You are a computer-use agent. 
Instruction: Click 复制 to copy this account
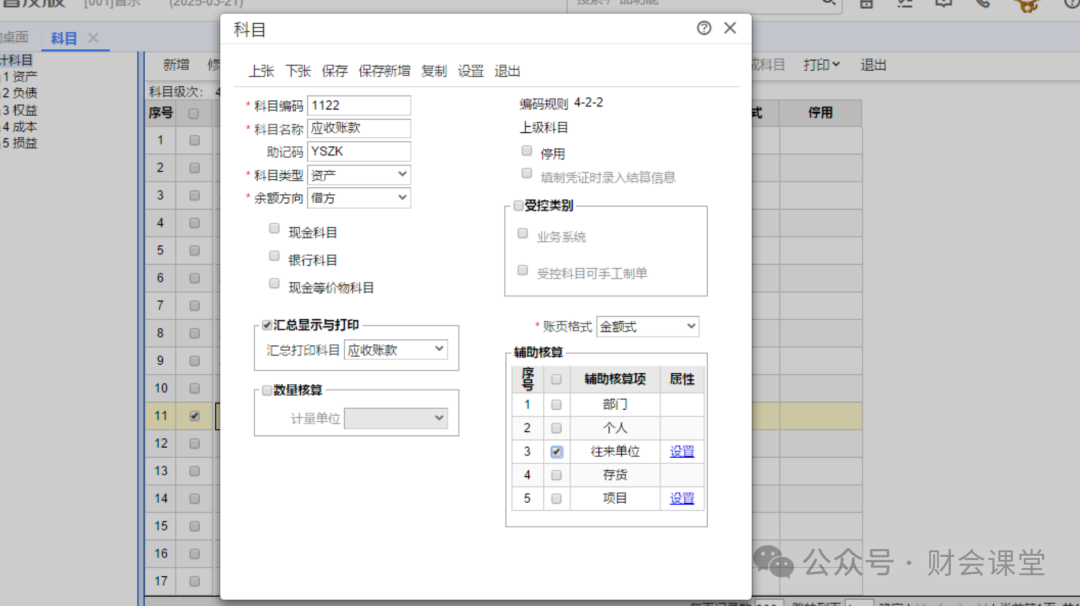click(434, 71)
